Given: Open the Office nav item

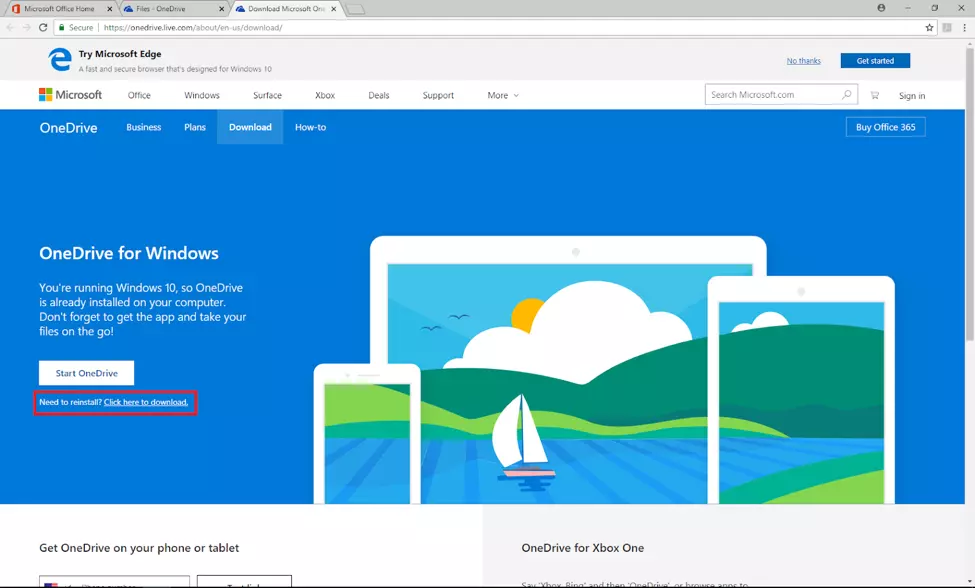Looking at the screenshot, I should click(x=139, y=95).
